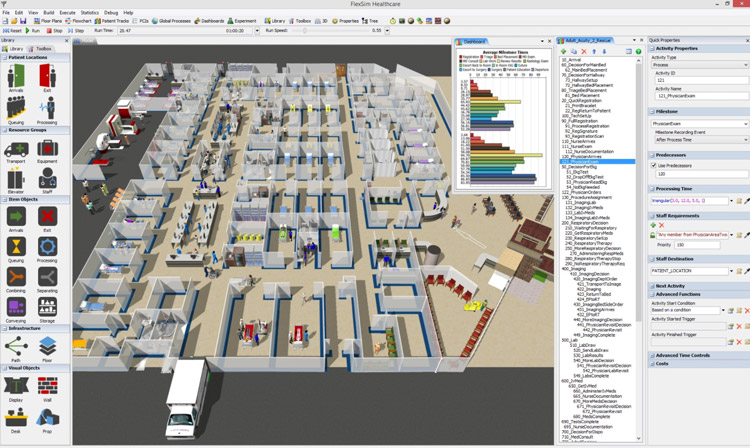Toggle the lock icon beside staff requirement

(653, 235)
